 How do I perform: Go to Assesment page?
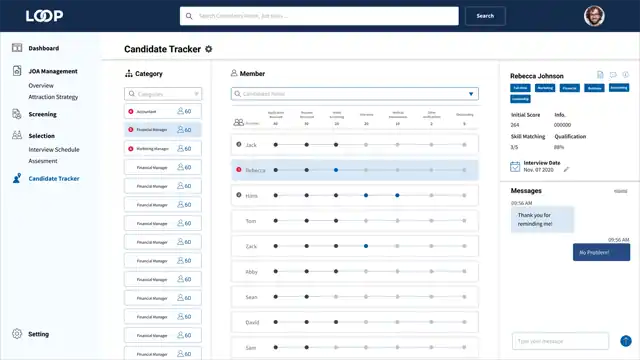tap(43, 161)
